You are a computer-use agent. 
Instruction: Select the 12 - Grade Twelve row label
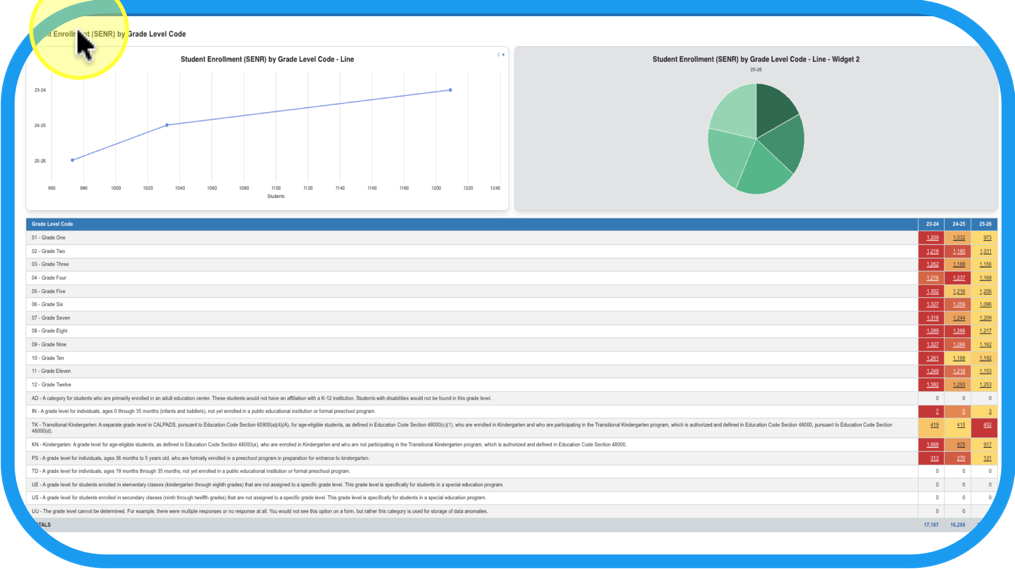52,384
